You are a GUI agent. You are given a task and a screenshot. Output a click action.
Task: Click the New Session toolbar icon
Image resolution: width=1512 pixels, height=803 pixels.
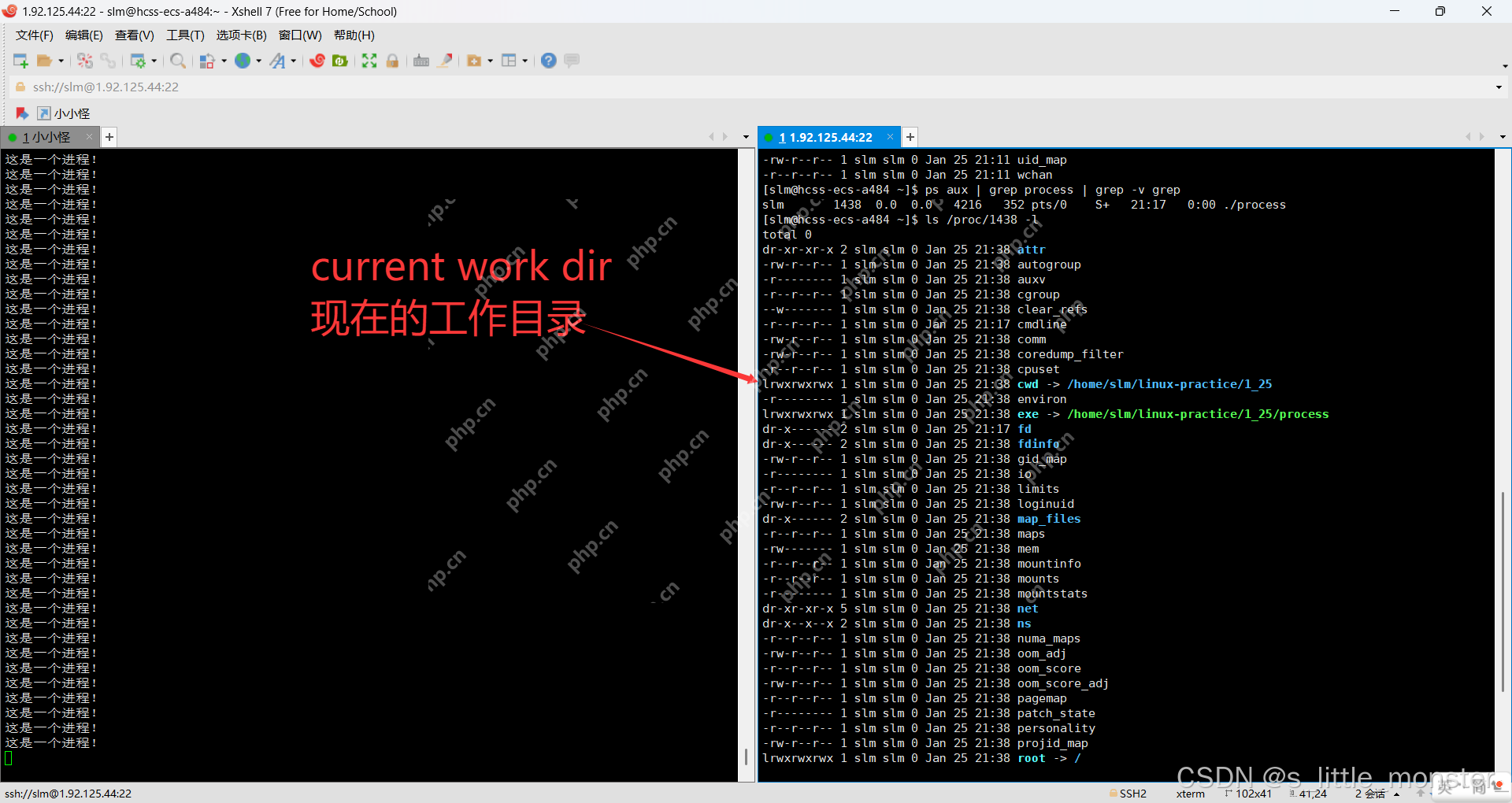pyautogui.click(x=20, y=61)
